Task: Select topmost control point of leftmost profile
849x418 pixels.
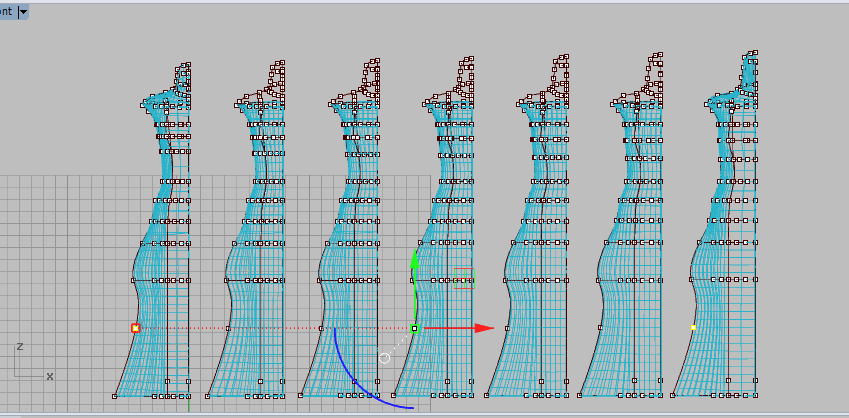Action: point(187,65)
